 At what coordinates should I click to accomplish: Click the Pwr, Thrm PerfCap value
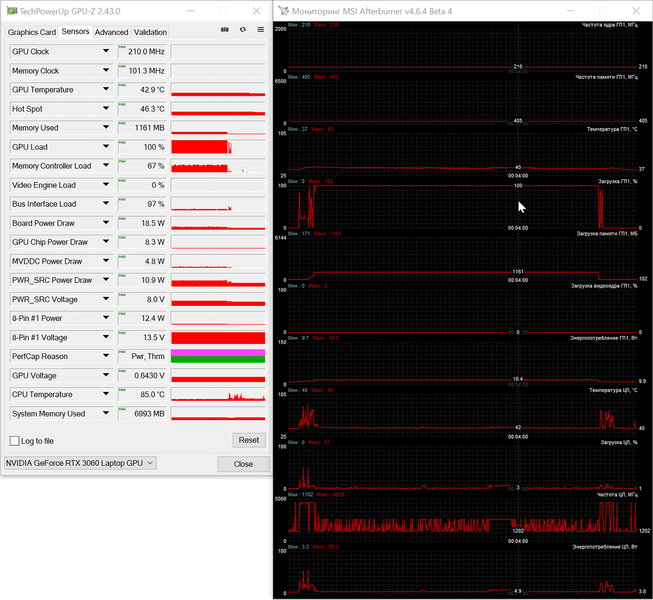pos(142,356)
